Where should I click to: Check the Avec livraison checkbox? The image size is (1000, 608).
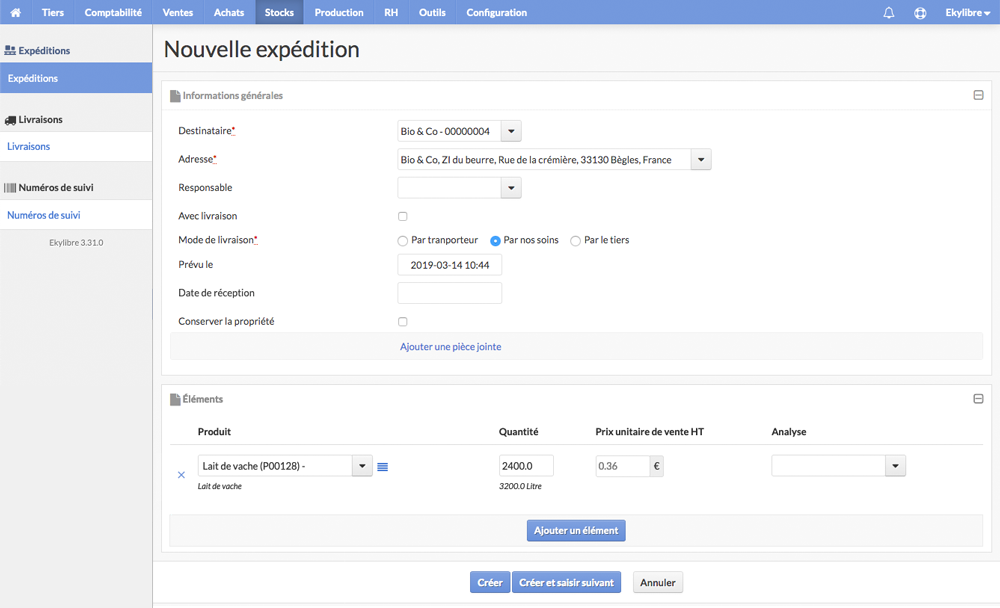[402, 216]
